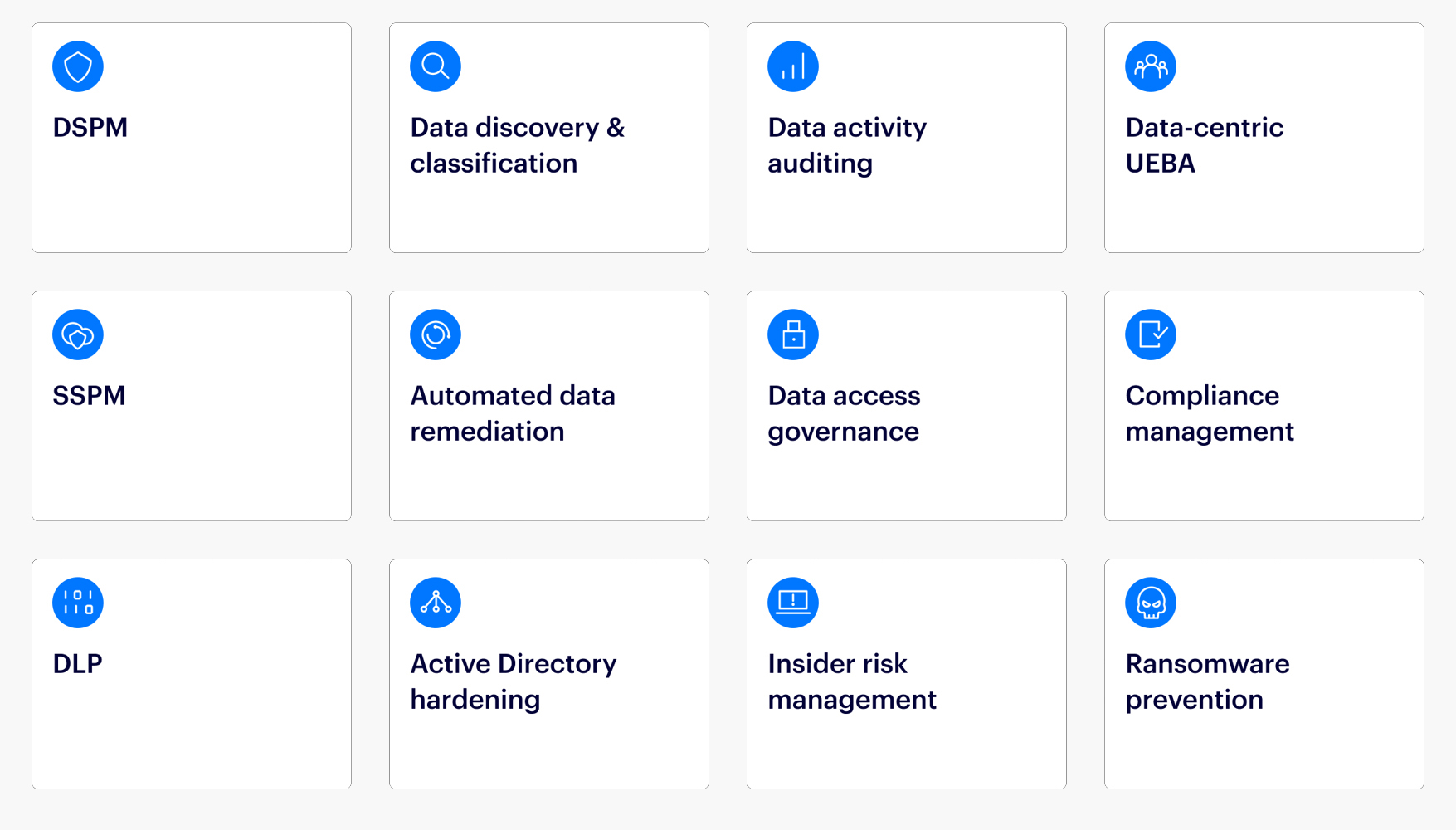Click the DSPM shield icon
1456x830 pixels.
point(78,66)
